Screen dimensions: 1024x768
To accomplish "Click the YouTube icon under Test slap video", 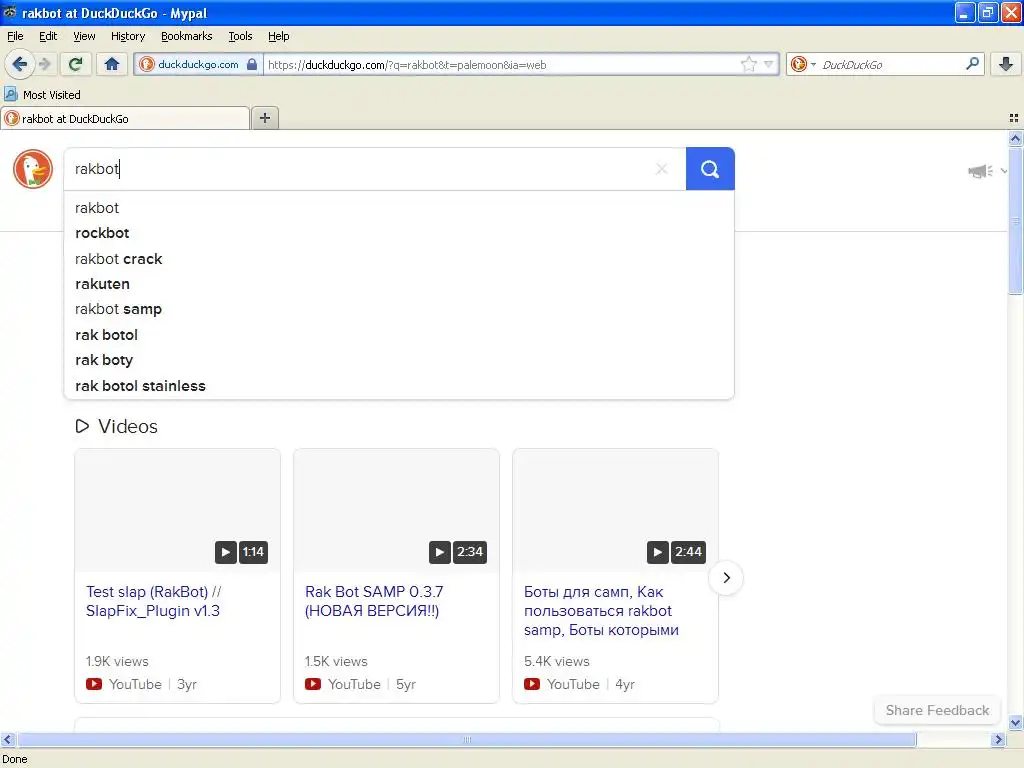I will coord(94,684).
